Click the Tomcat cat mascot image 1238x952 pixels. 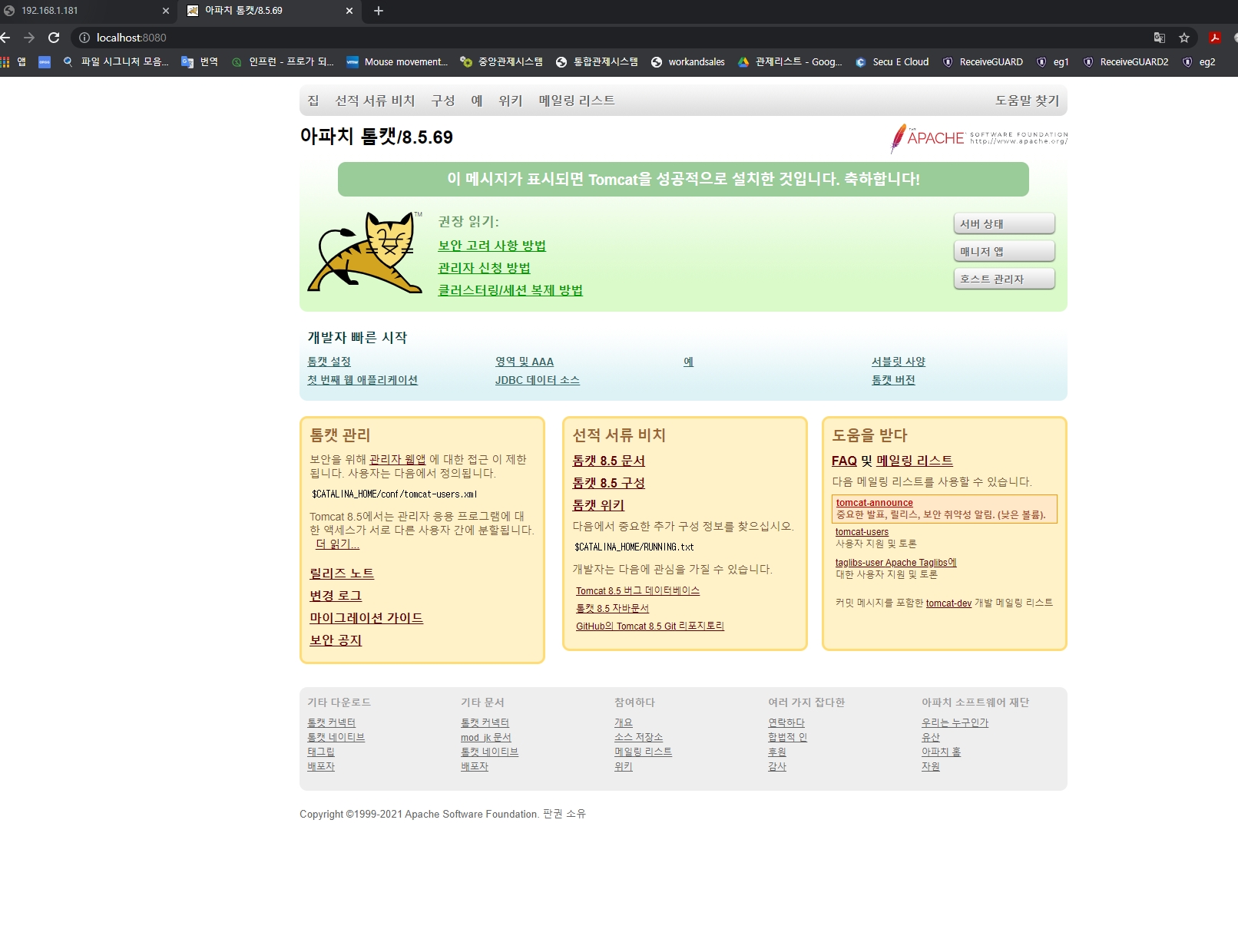(365, 253)
